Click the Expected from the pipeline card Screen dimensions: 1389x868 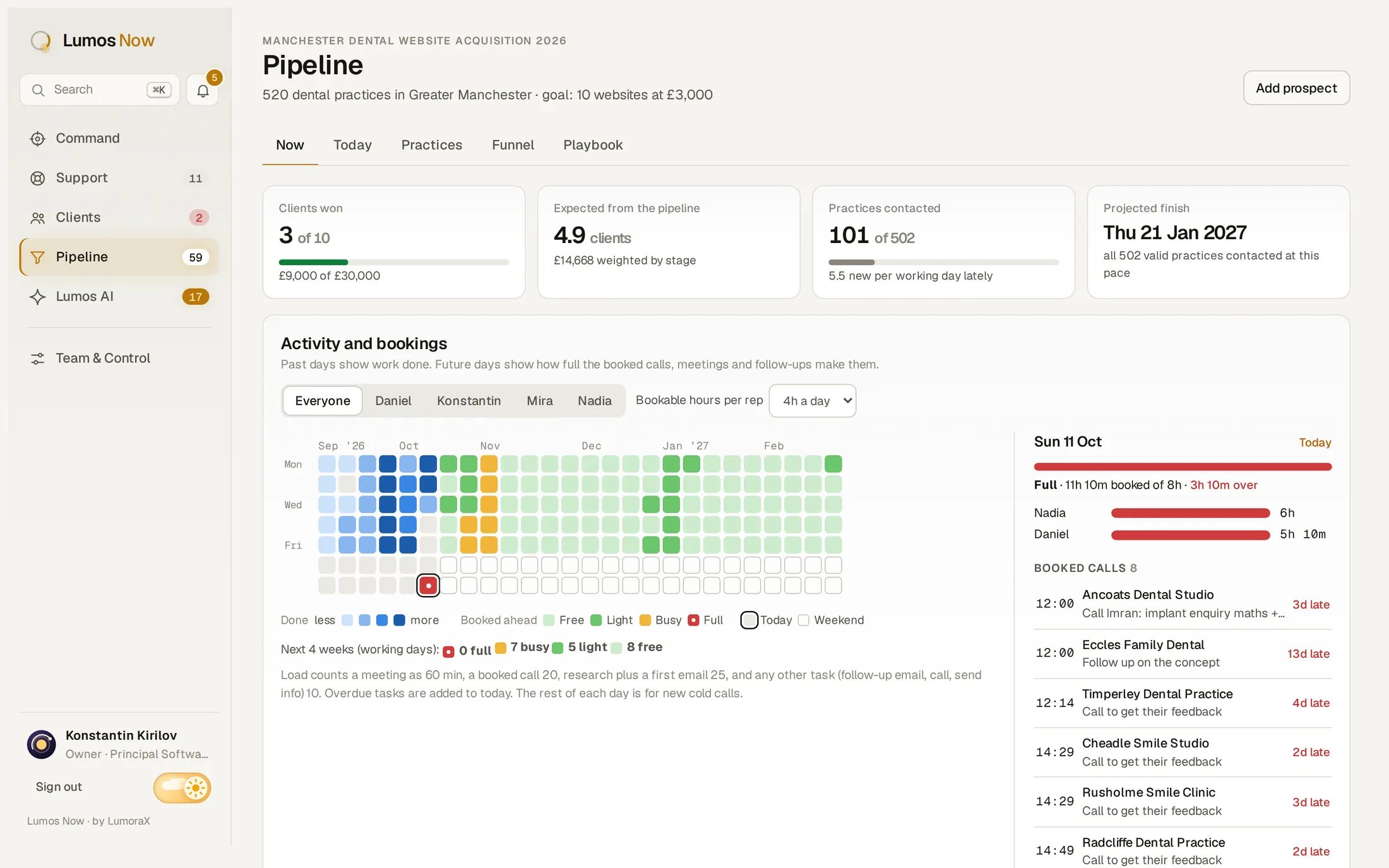coord(669,242)
